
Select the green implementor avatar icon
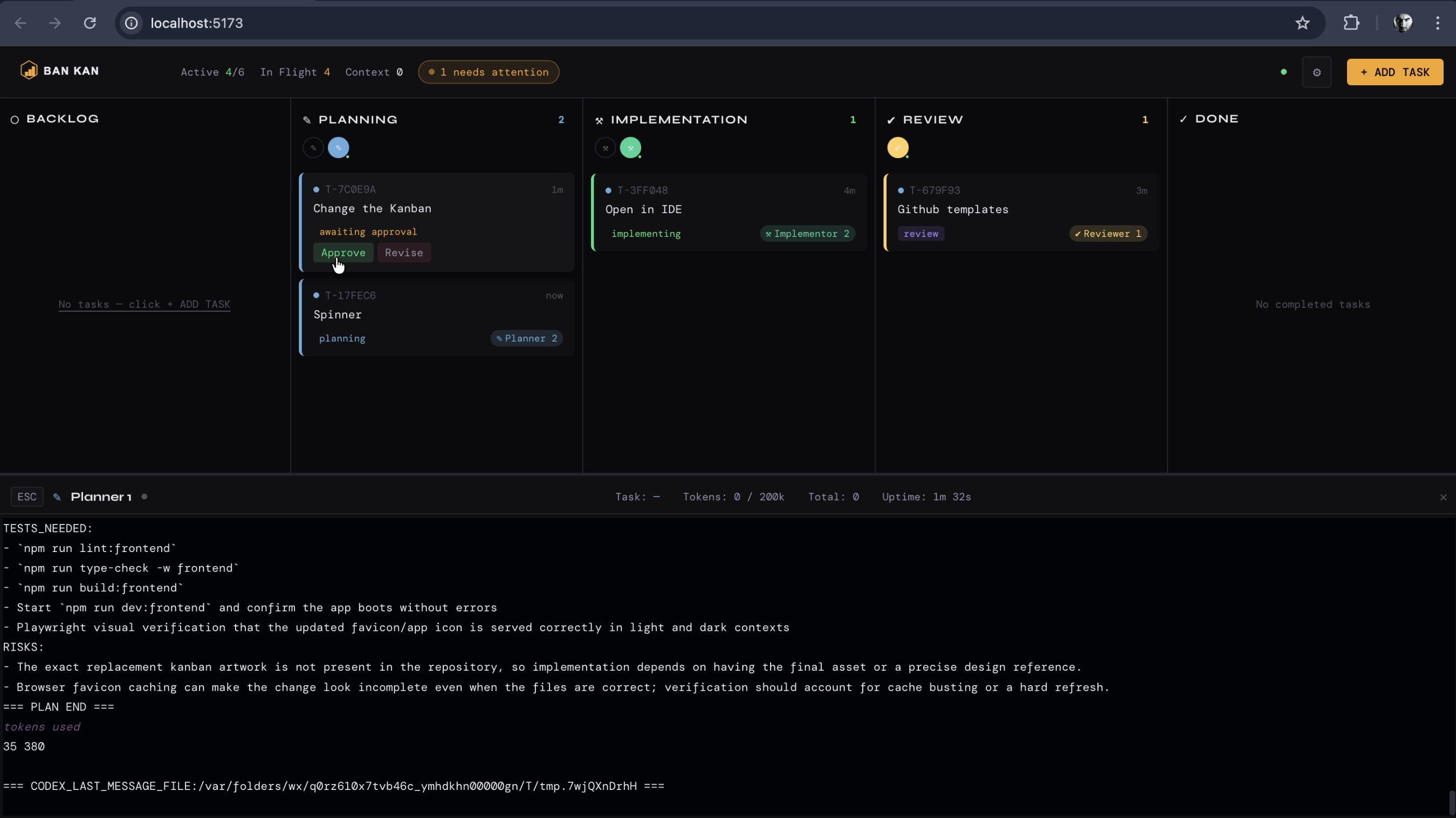coord(630,148)
